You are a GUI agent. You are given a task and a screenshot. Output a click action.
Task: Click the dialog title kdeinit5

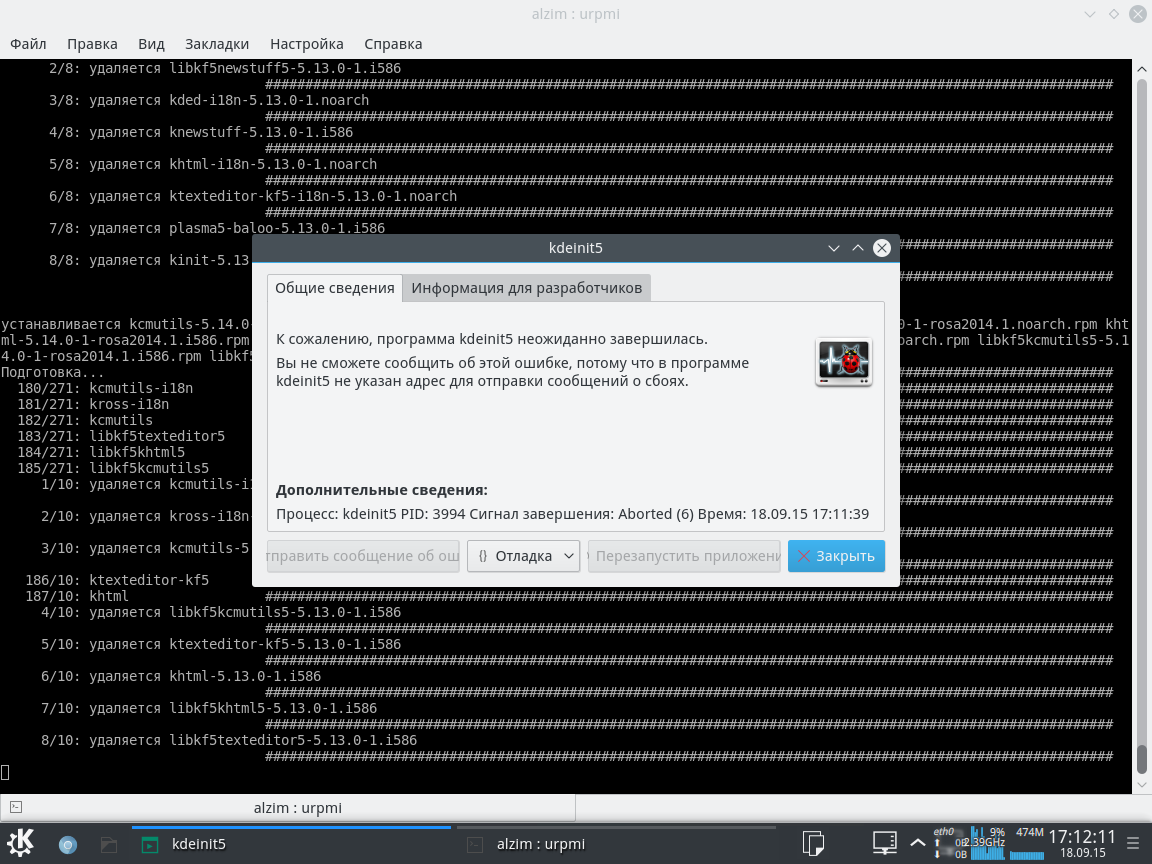(575, 248)
